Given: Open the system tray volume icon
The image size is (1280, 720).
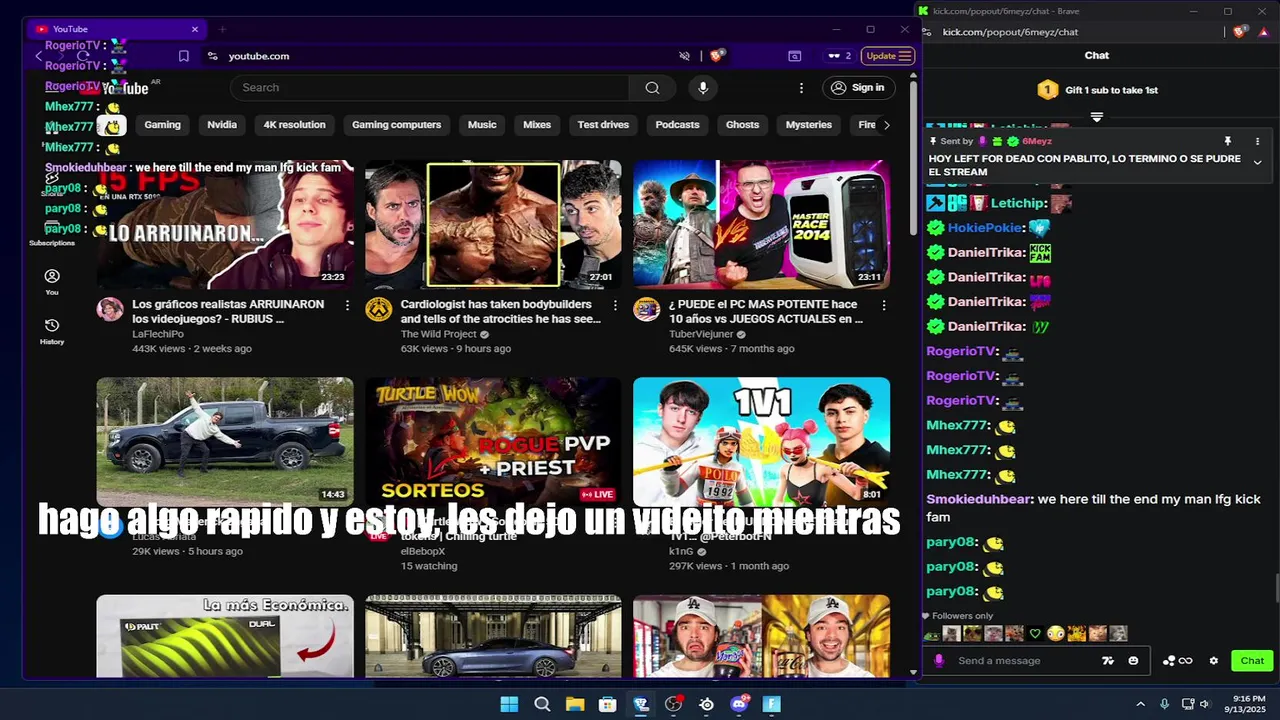Looking at the screenshot, I should point(1204,704).
